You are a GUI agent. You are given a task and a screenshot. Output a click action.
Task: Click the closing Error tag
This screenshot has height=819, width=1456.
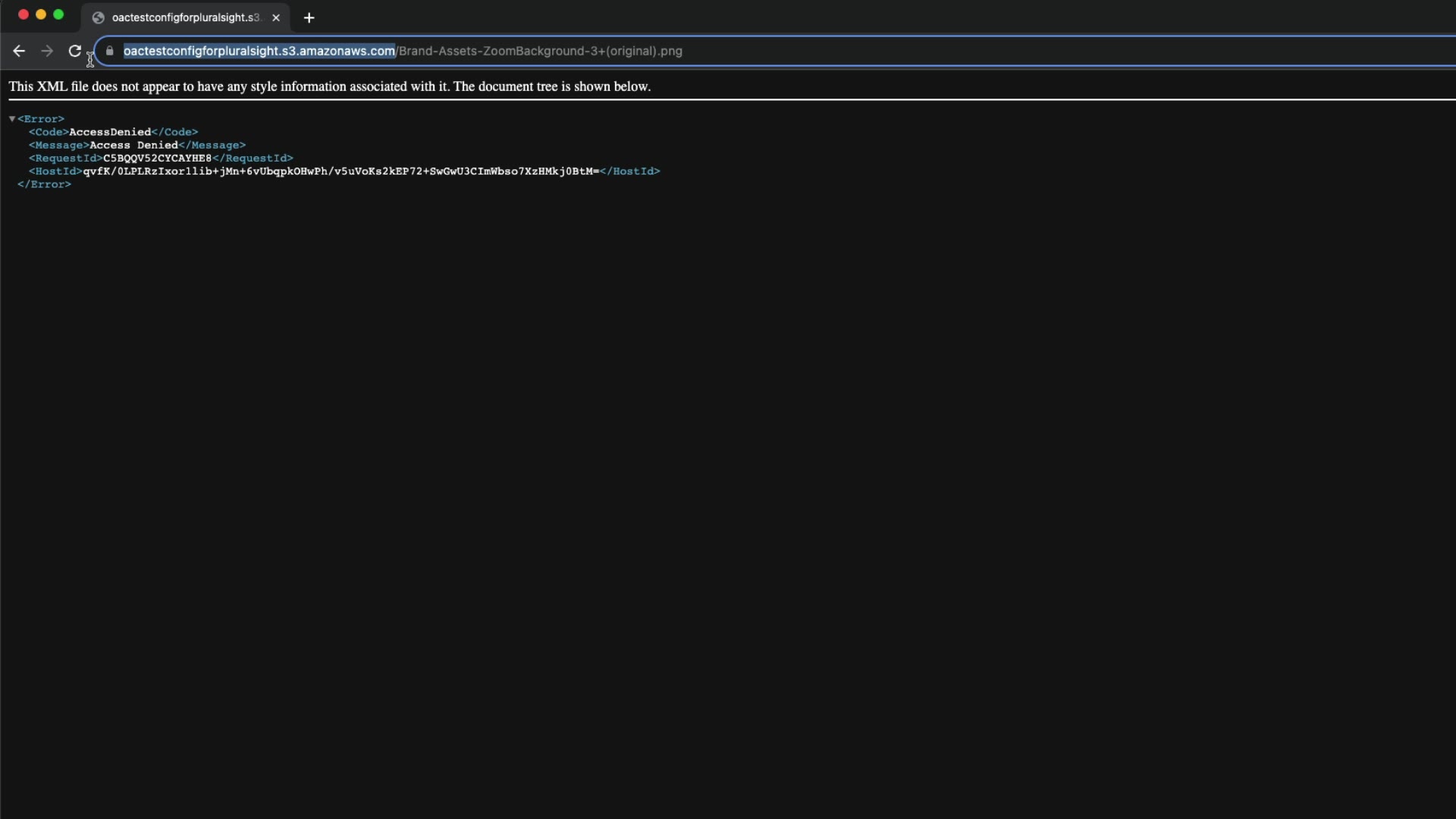pyautogui.click(x=44, y=184)
